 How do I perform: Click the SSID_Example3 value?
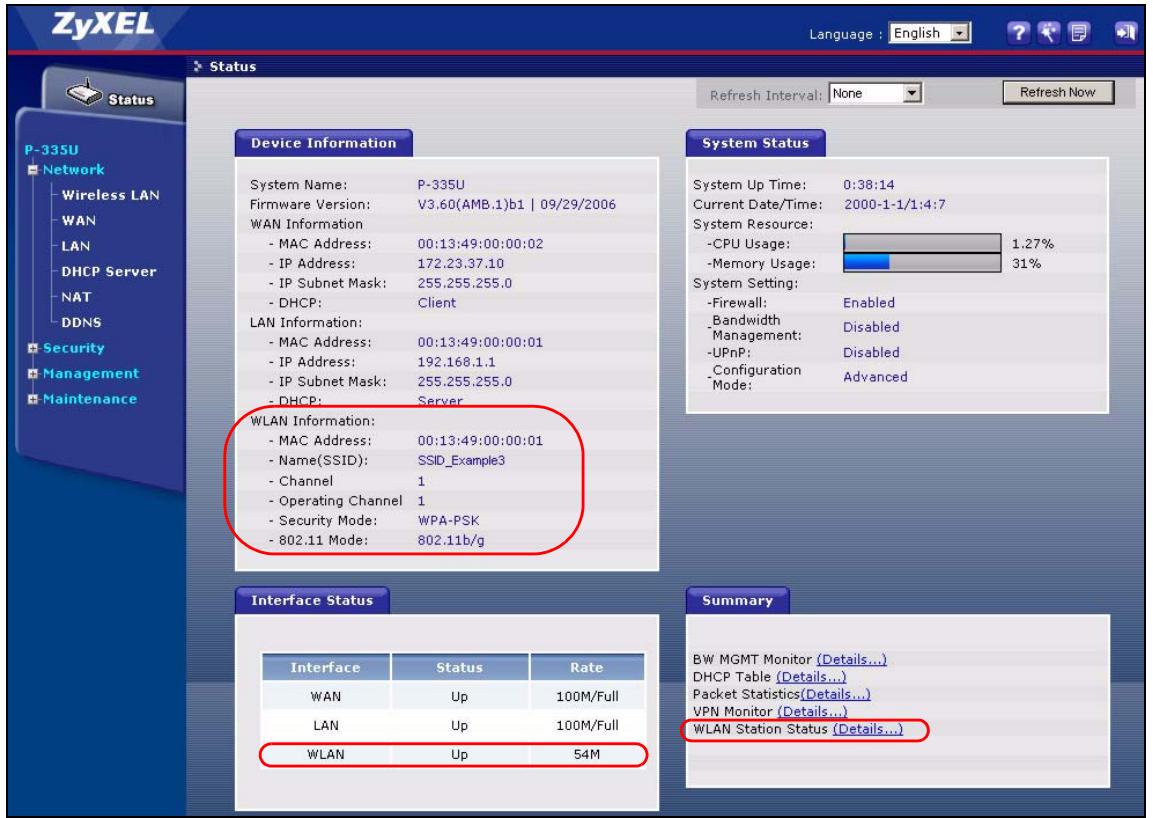click(x=461, y=460)
